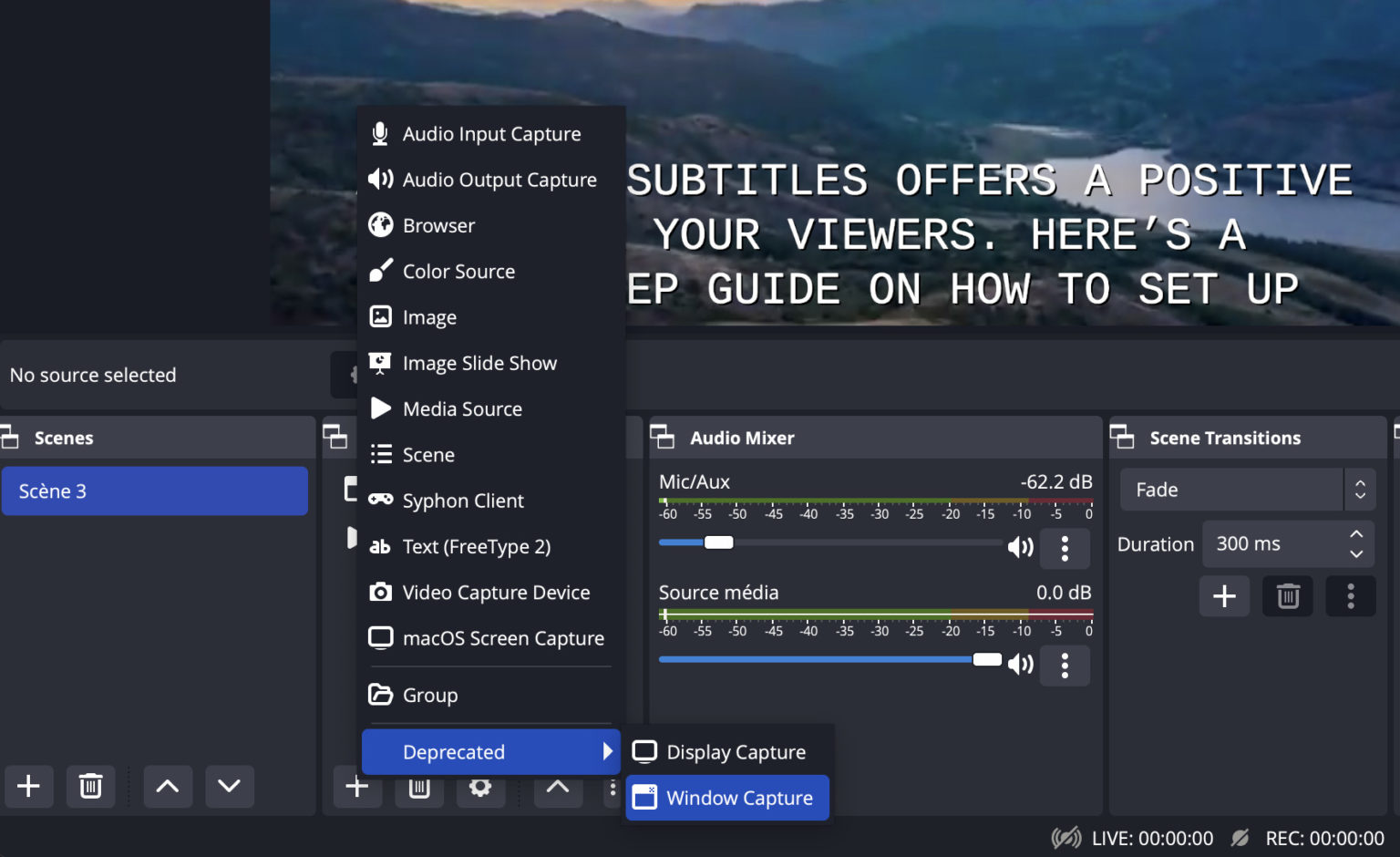The width and height of the screenshot is (1400, 857).
Task: Delete the selected scene transition
Action: 1287,595
